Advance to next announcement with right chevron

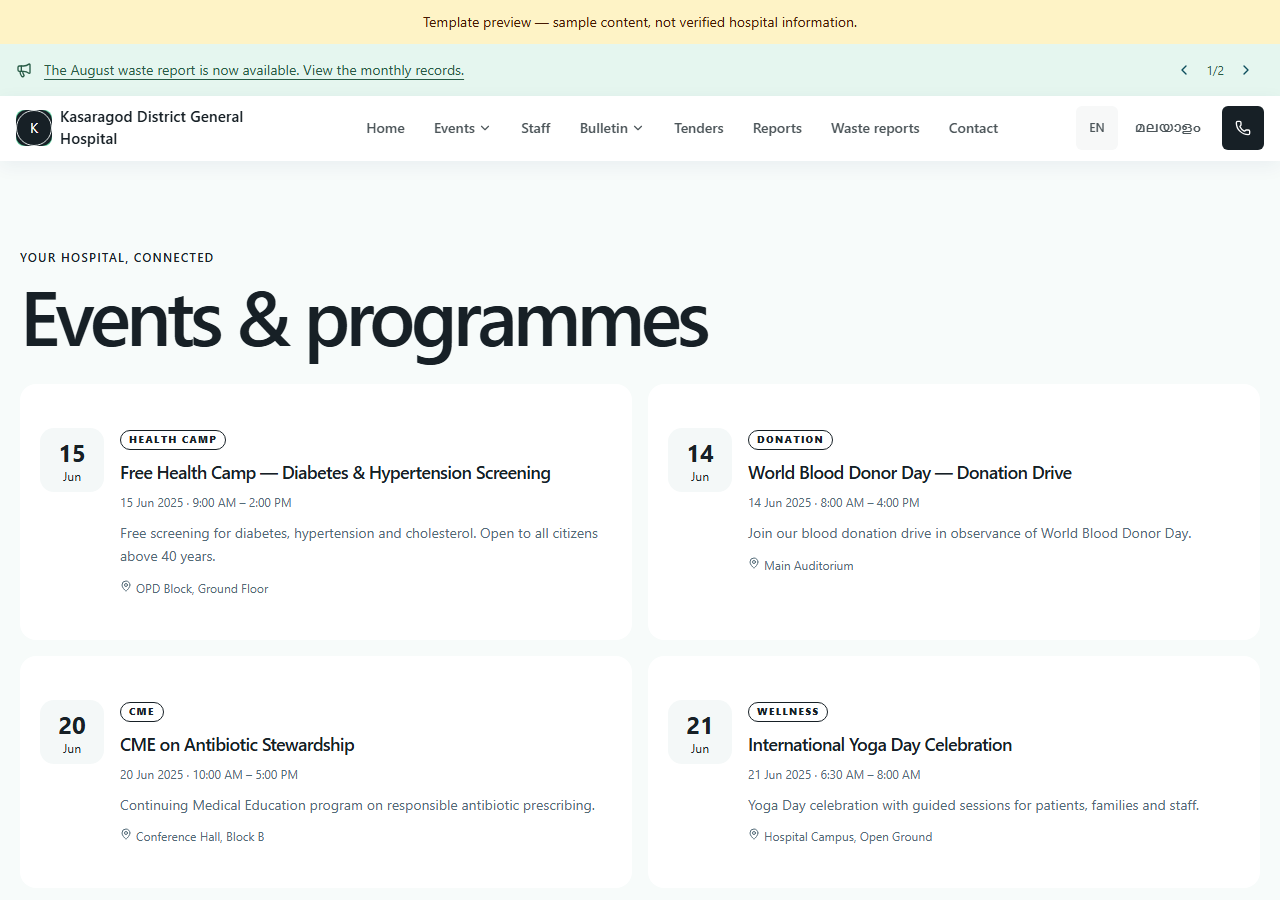(x=1246, y=70)
